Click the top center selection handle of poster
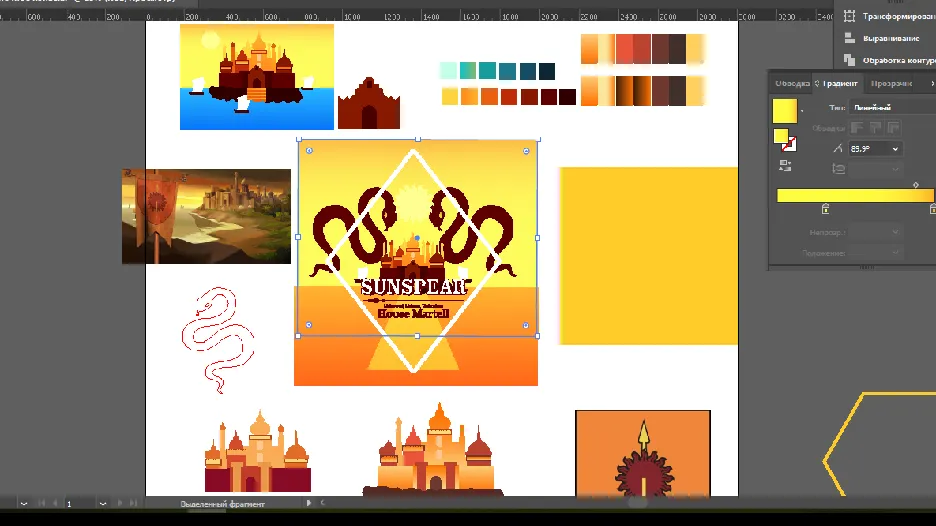 [418, 139]
